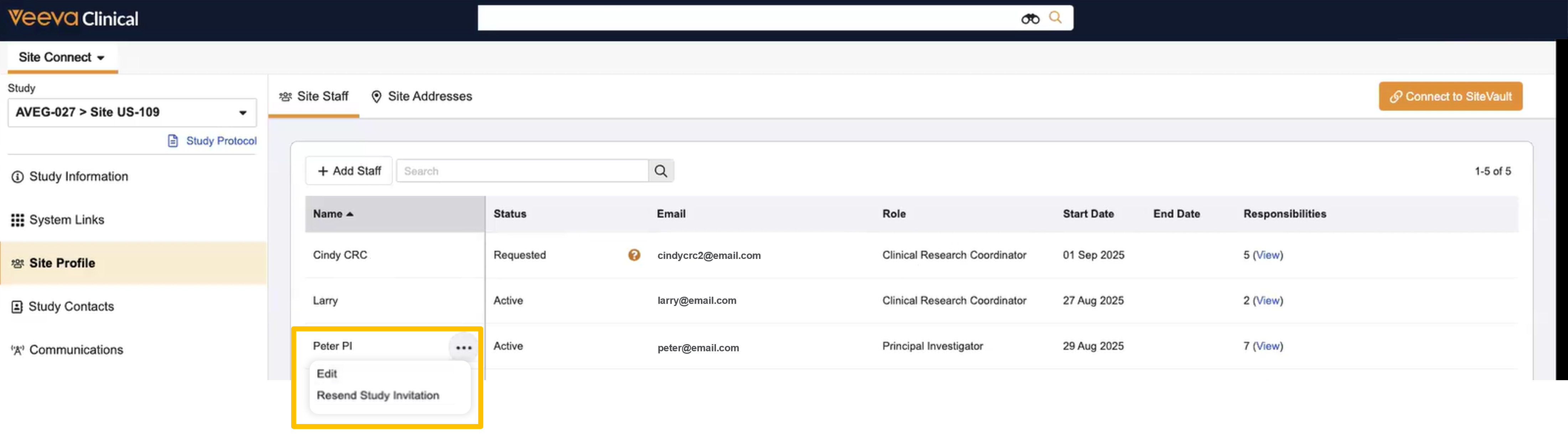
Task: Click the orange magnifier in top search bar
Action: (1055, 18)
